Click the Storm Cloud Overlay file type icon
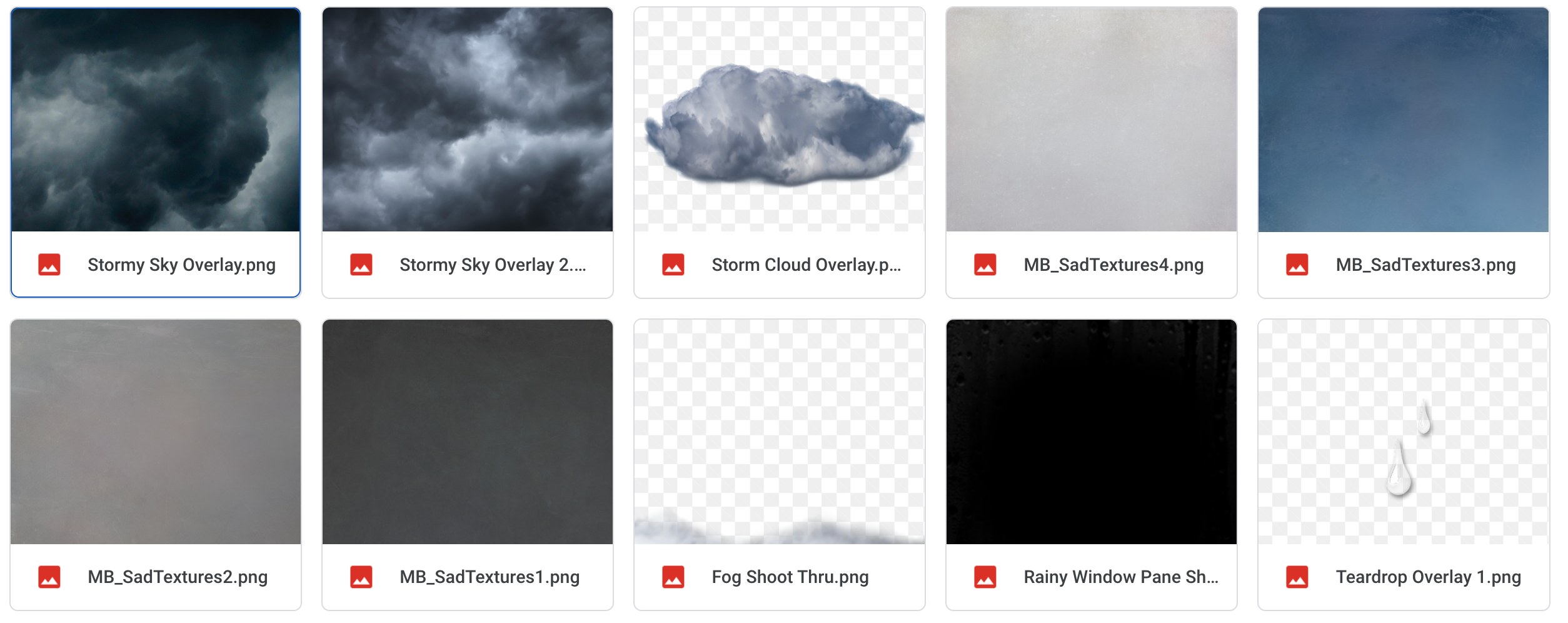The width and height of the screenshot is (1568, 623). (x=673, y=265)
